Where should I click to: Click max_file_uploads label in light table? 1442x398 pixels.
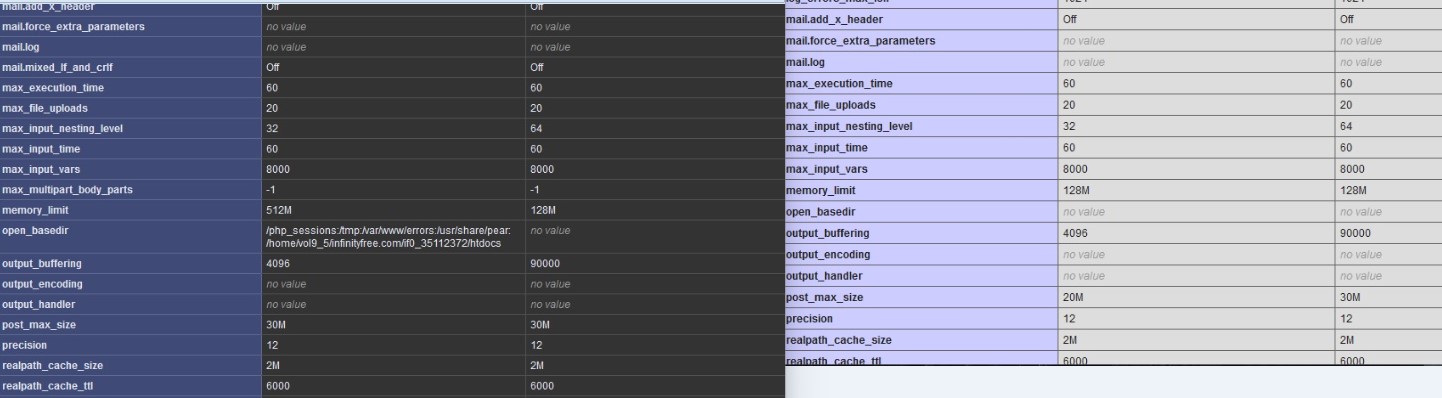click(832, 105)
